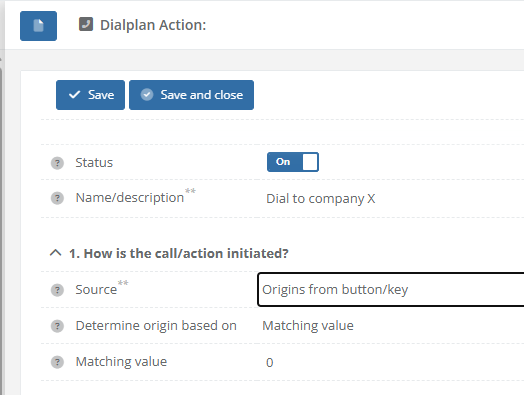
Task: Click the 'Status' label text
Action: point(94,163)
